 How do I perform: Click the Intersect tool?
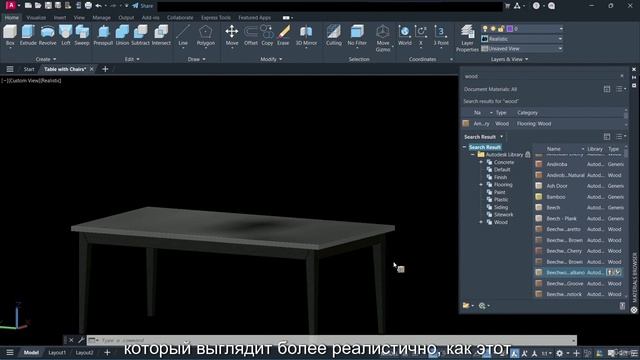161,35
